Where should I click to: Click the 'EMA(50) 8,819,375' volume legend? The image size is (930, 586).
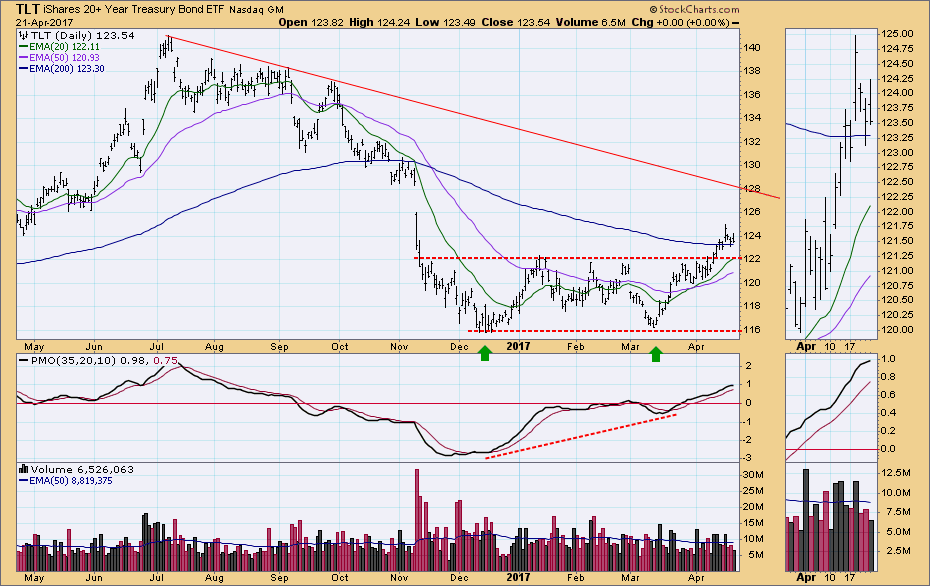click(66, 480)
